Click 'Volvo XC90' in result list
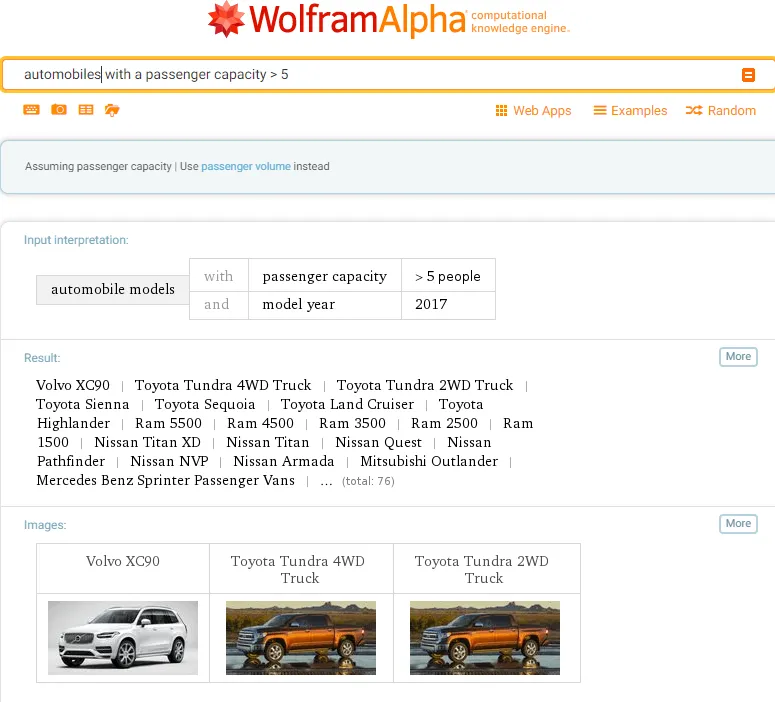This screenshot has width=775, height=702. click(x=73, y=385)
